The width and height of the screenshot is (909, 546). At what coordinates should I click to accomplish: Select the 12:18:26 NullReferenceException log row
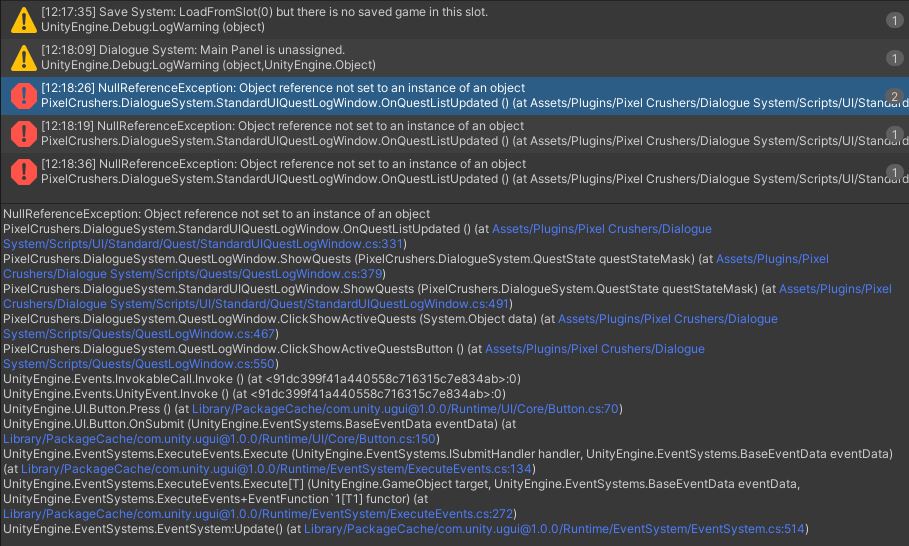(454, 96)
